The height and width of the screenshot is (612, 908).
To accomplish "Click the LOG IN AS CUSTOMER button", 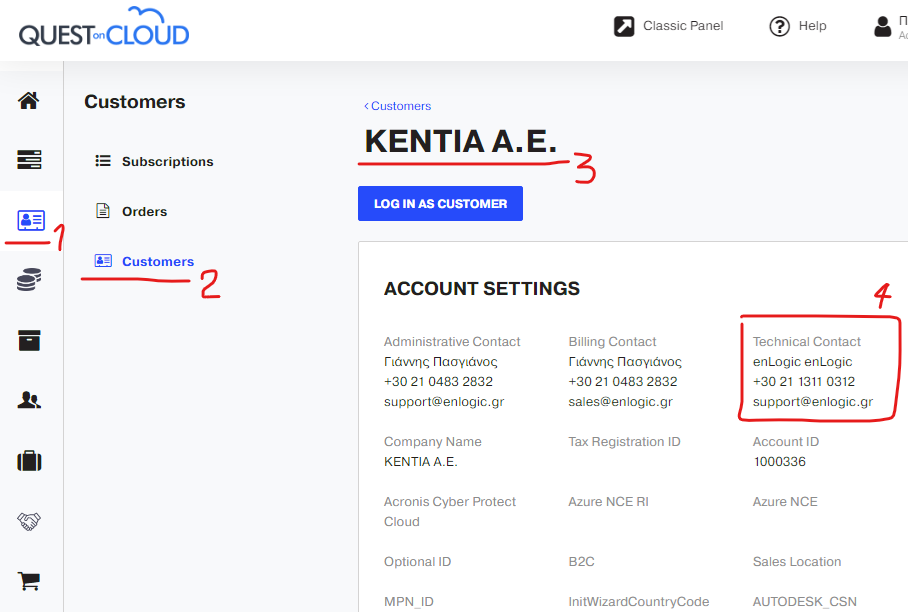I will 440,203.
